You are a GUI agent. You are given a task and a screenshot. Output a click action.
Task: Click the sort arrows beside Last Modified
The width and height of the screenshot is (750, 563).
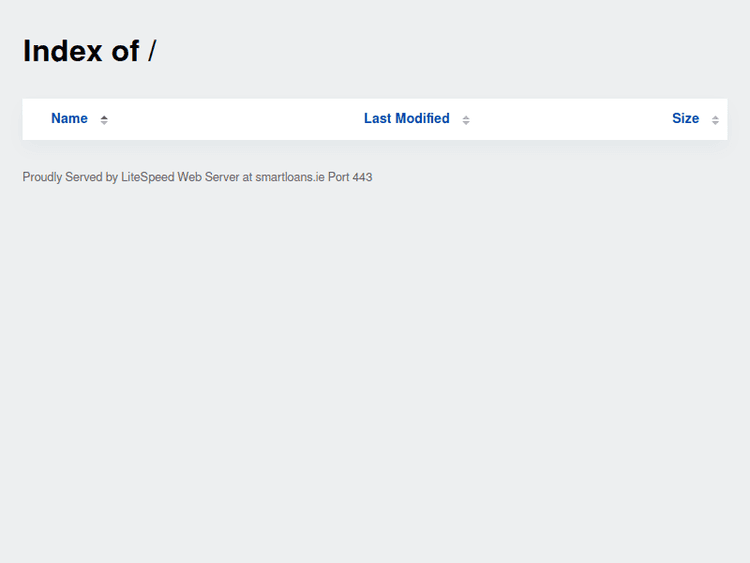(x=466, y=120)
